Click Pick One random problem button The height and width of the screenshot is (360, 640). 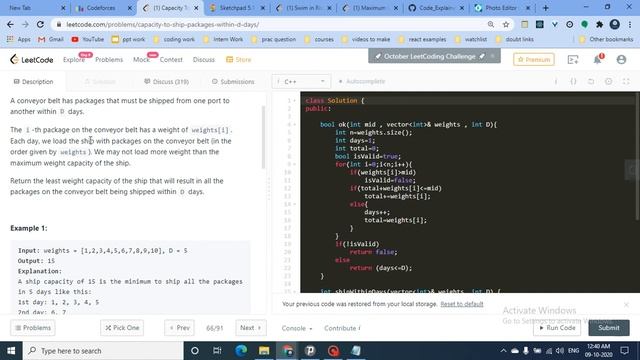pos(122,328)
